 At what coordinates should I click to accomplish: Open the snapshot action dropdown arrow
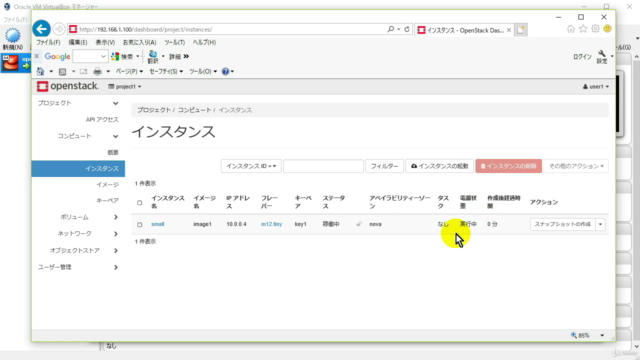click(x=600, y=224)
